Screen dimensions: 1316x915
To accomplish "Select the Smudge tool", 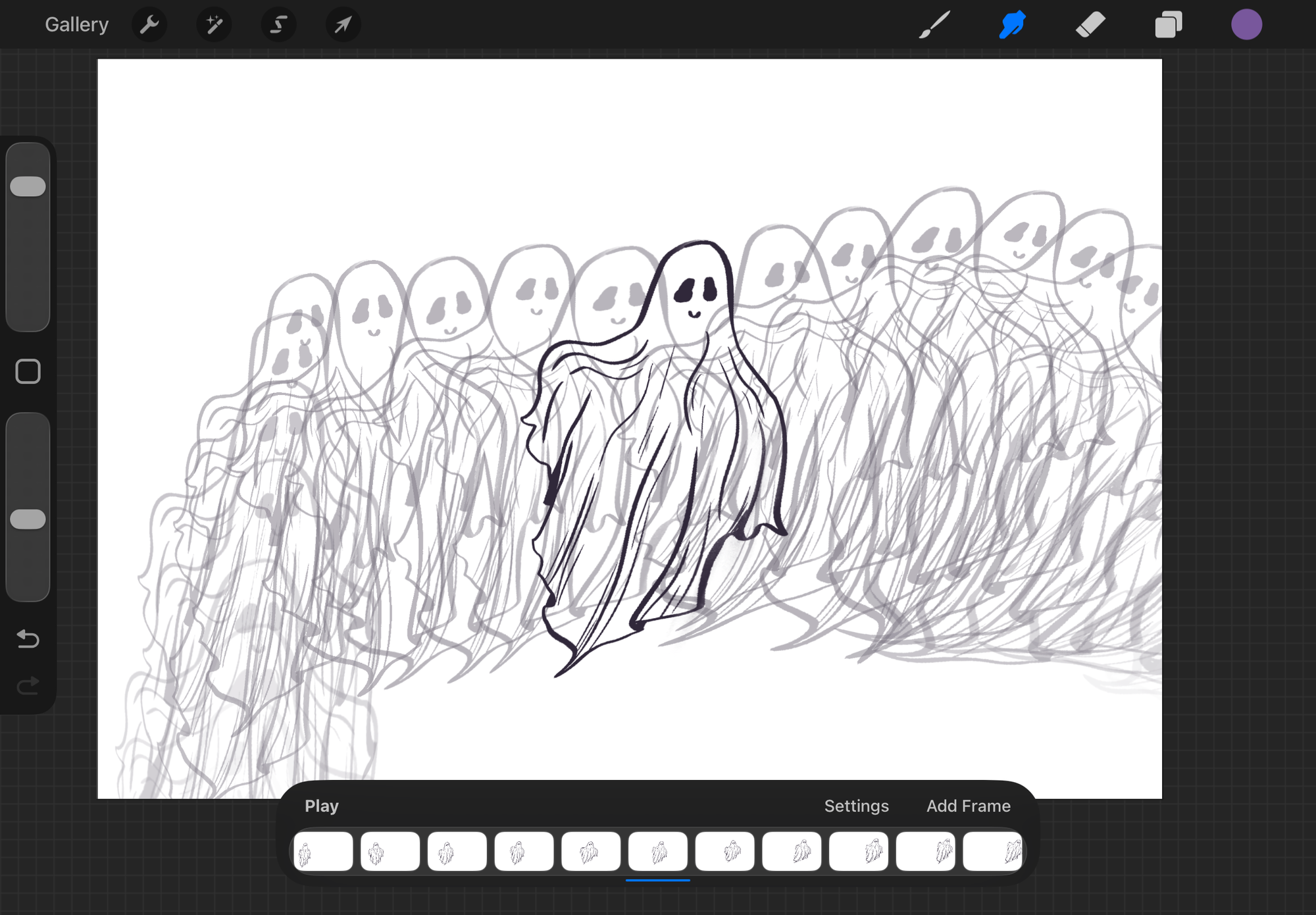I will coord(1012,25).
